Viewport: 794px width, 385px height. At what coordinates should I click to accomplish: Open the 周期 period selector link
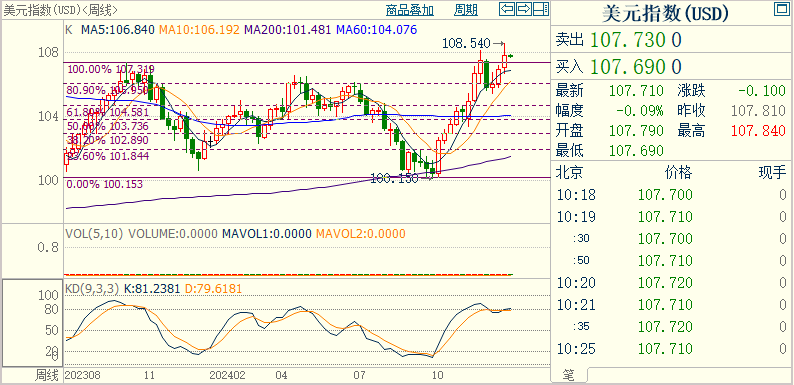point(465,10)
